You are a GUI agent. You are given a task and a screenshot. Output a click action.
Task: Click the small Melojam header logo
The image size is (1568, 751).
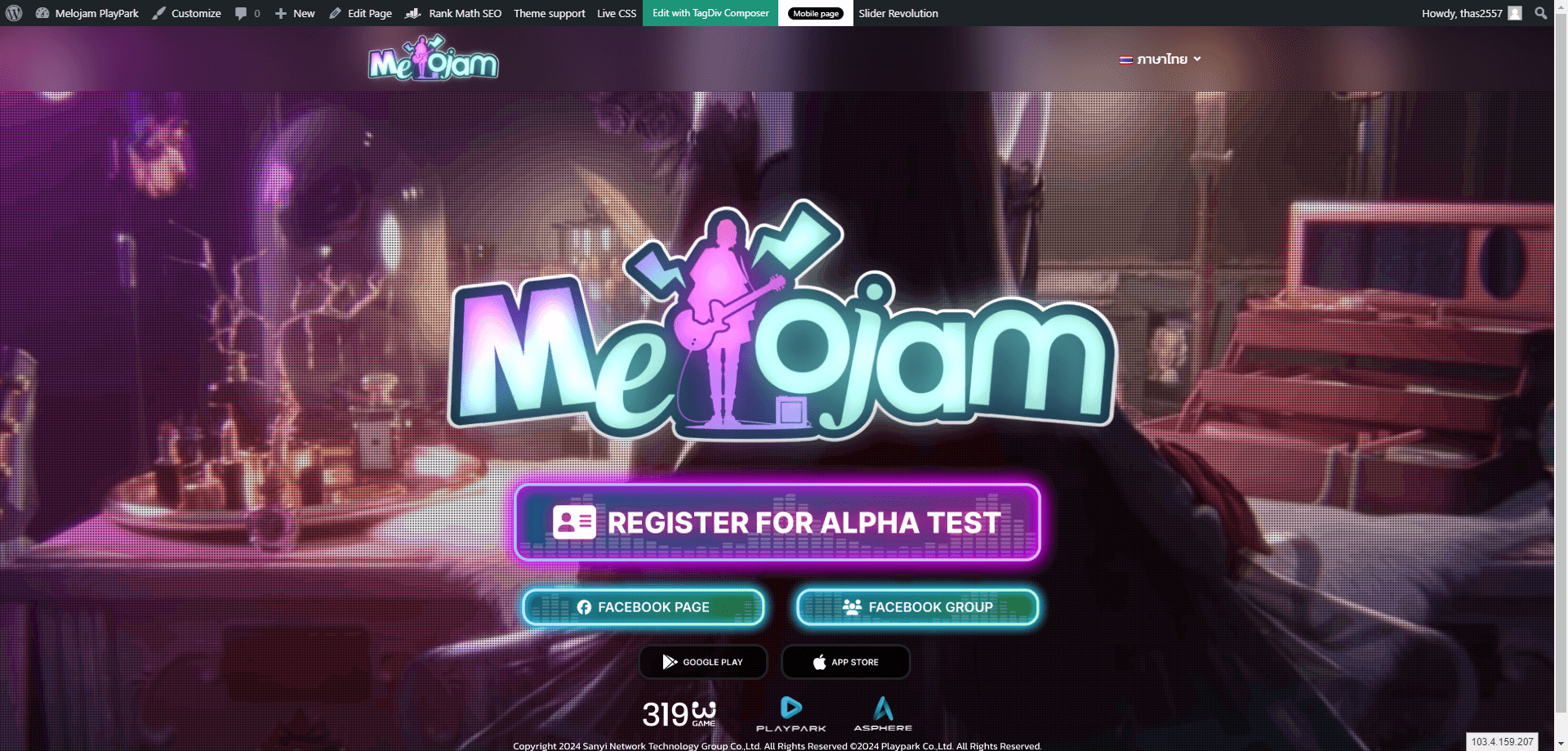(x=433, y=58)
